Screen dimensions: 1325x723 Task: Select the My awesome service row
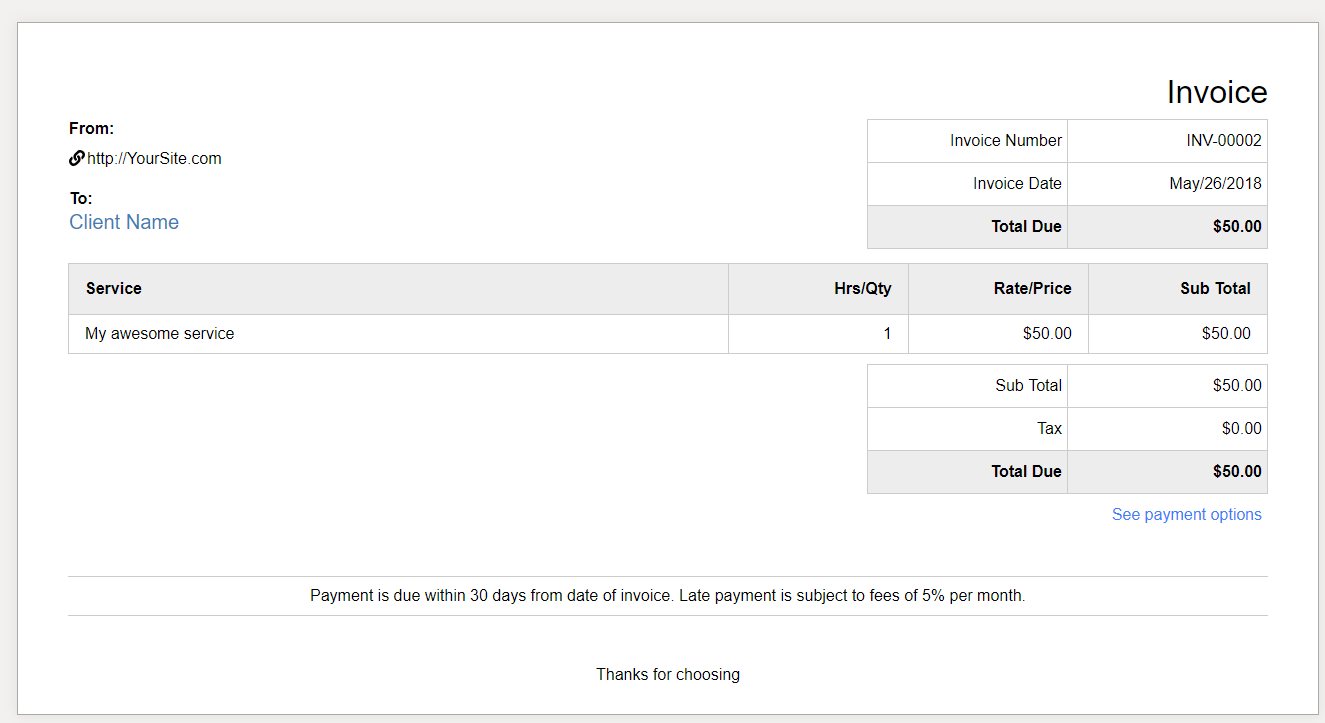160,334
